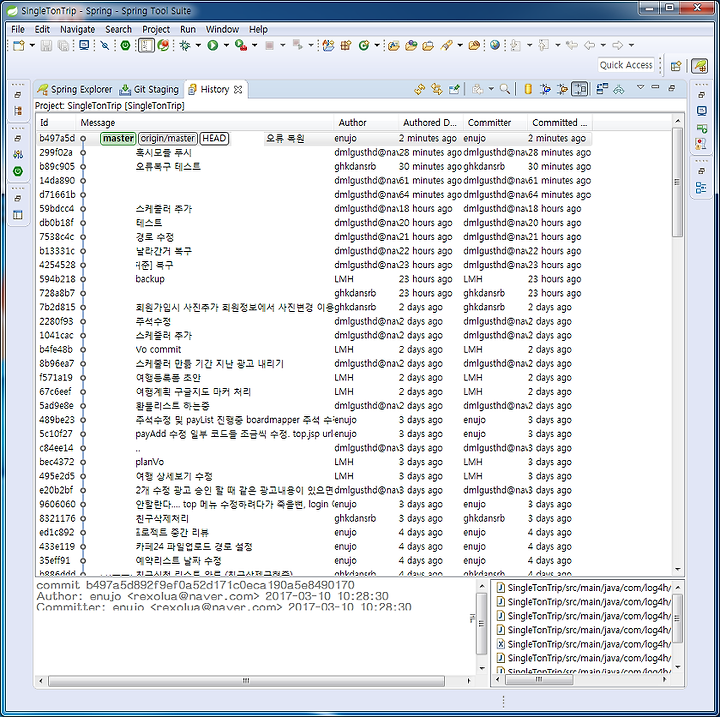Open the Web Browser globe icon
Image resolution: width=720 pixels, height=717 pixels.
[x=495, y=45]
